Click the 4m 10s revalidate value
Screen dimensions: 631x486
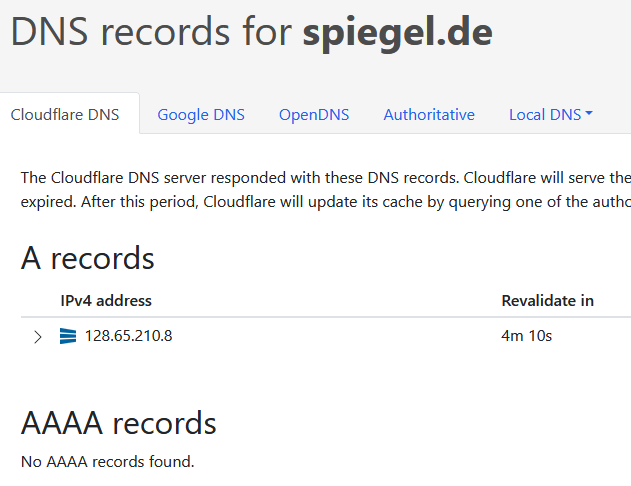[526, 336]
